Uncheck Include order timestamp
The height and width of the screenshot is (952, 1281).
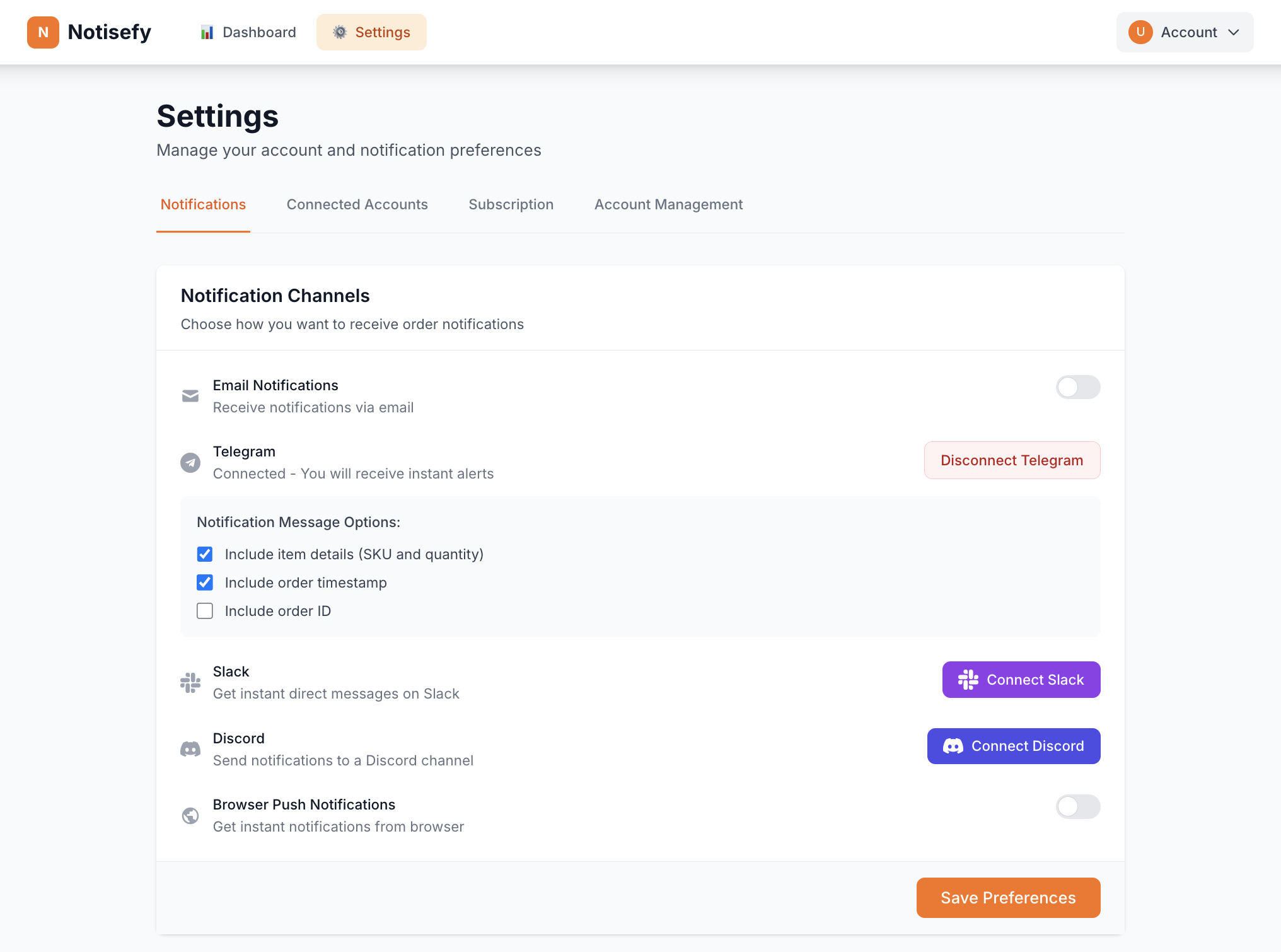[205, 582]
